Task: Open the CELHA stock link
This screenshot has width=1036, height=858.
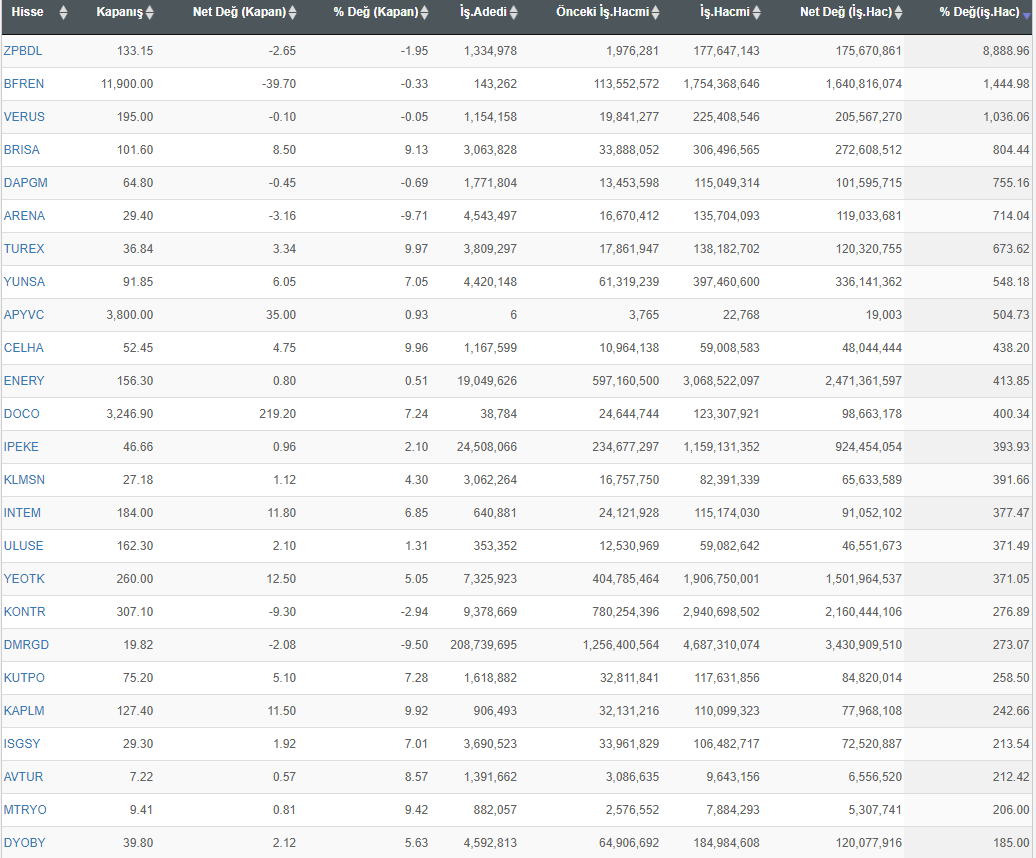Action: coord(23,348)
